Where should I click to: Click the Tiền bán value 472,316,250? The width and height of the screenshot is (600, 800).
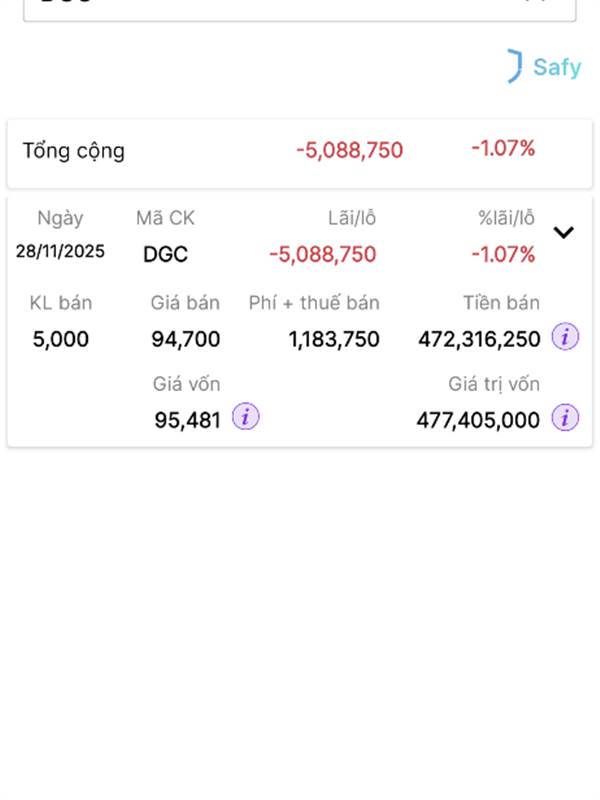click(479, 339)
